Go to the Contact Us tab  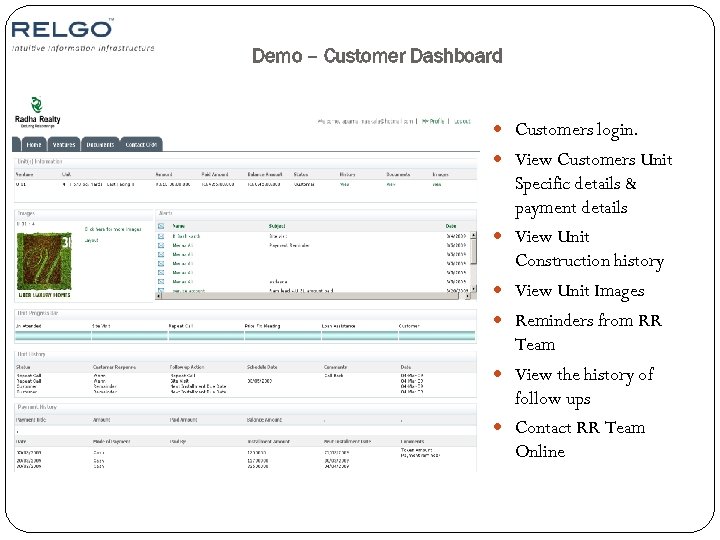[x=141, y=144]
